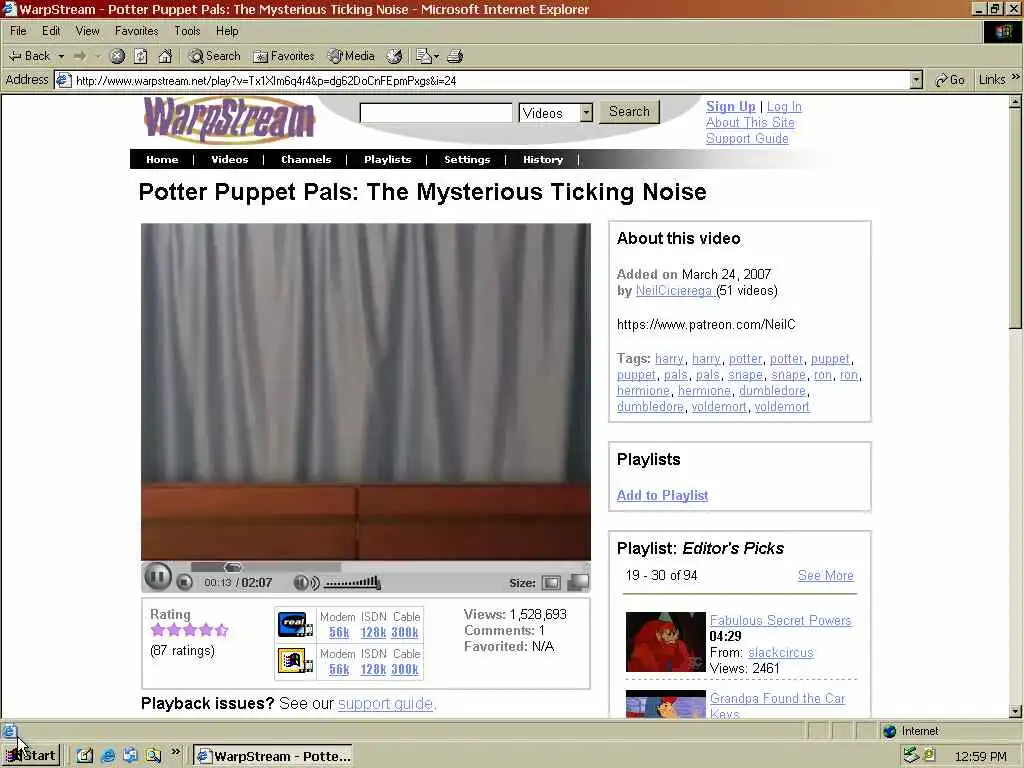The height and width of the screenshot is (768, 1024).
Task: Click the rating stars
Action: tap(189, 630)
